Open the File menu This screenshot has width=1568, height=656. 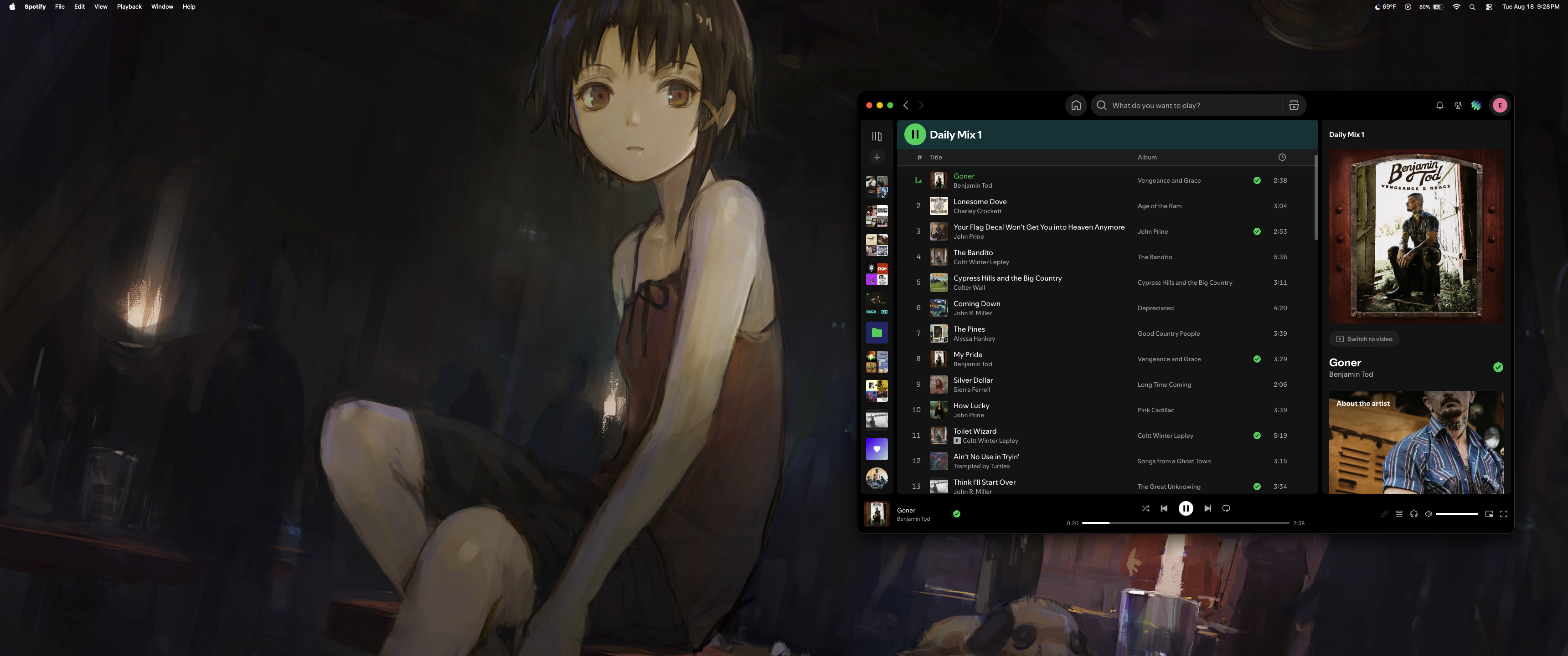(x=60, y=7)
